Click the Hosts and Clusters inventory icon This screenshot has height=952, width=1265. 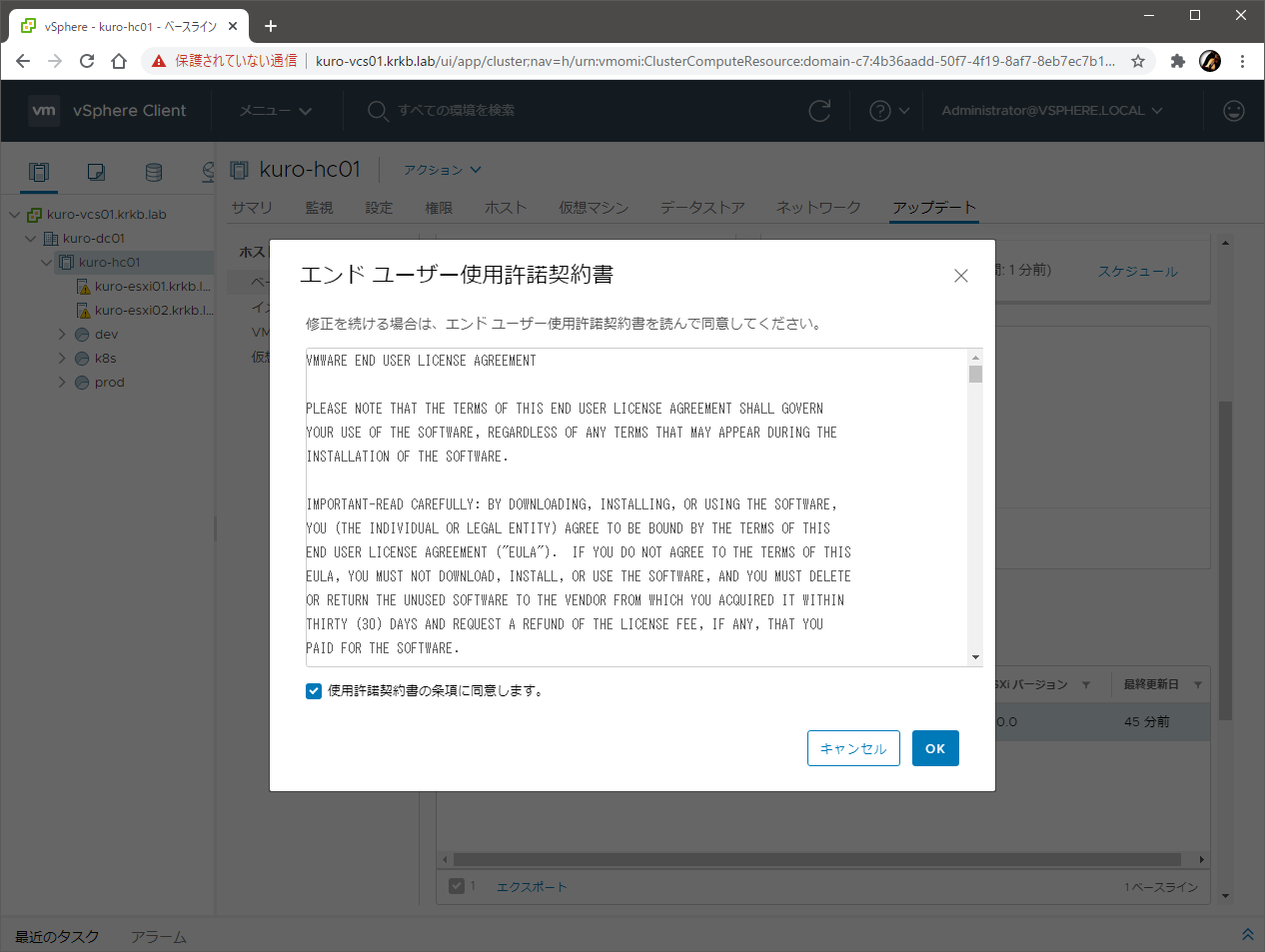39,172
